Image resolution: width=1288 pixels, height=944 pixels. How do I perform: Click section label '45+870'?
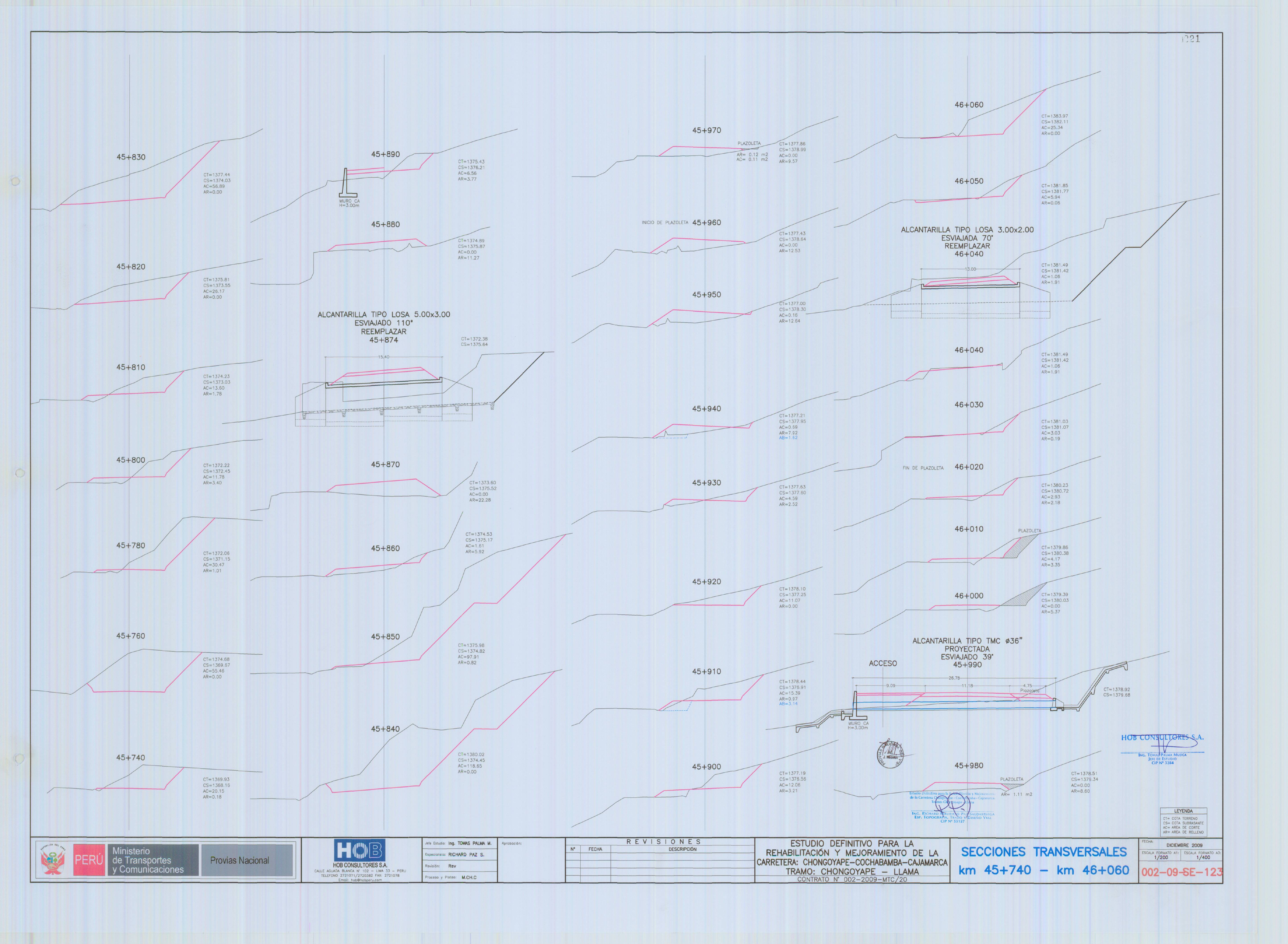coord(386,465)
